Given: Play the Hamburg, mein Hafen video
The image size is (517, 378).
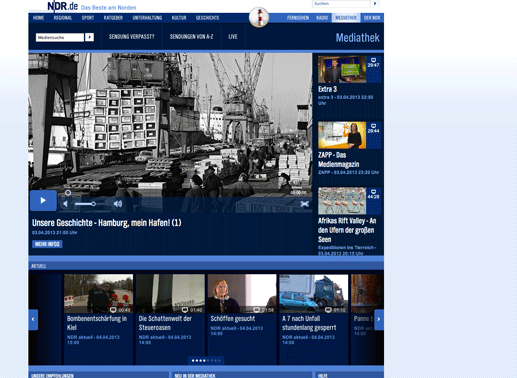Looking at the screenshot, I should click(43, 200).
